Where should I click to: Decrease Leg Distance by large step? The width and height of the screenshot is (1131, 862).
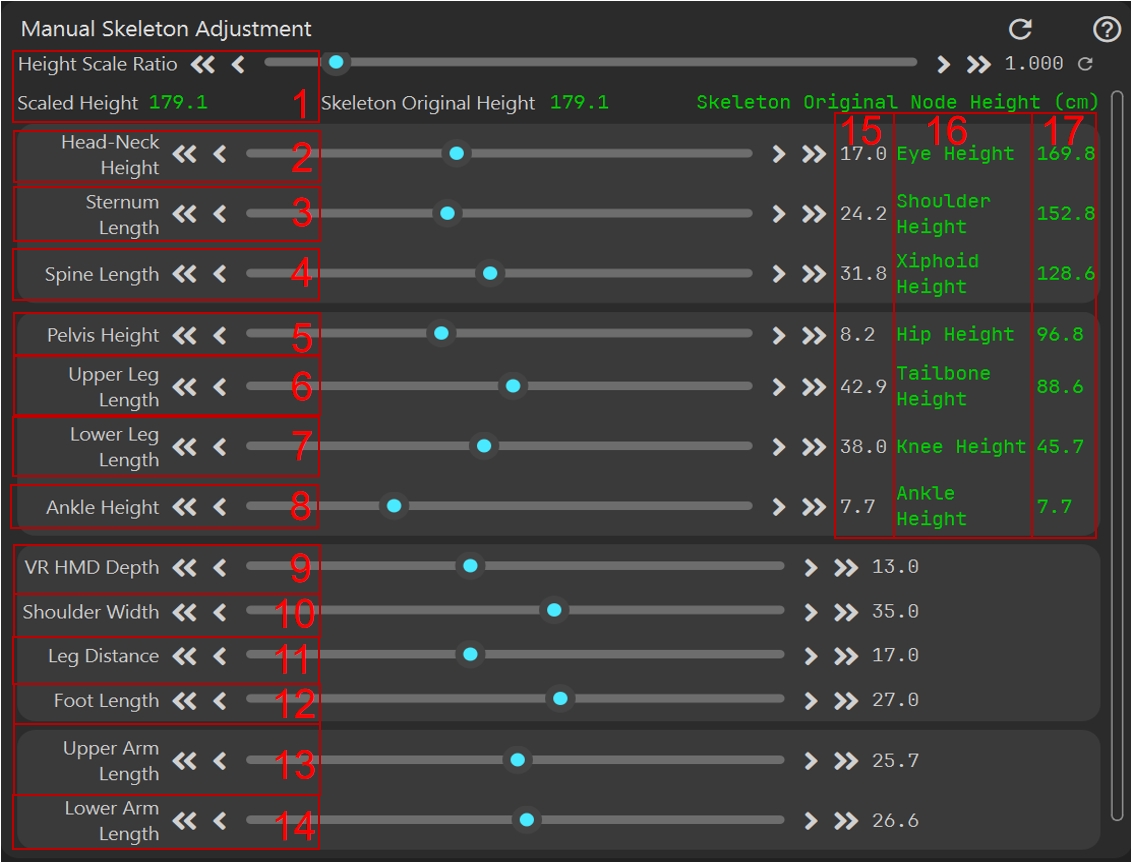click(x=185, y=656)
